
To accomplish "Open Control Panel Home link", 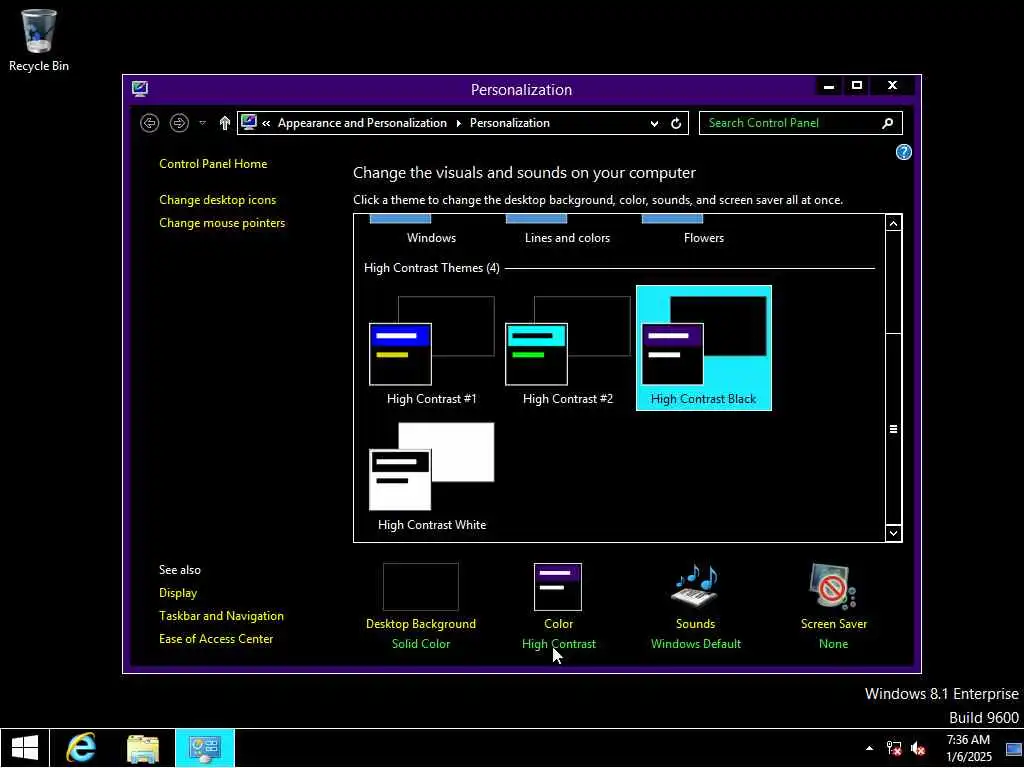I will coord(213,164).
